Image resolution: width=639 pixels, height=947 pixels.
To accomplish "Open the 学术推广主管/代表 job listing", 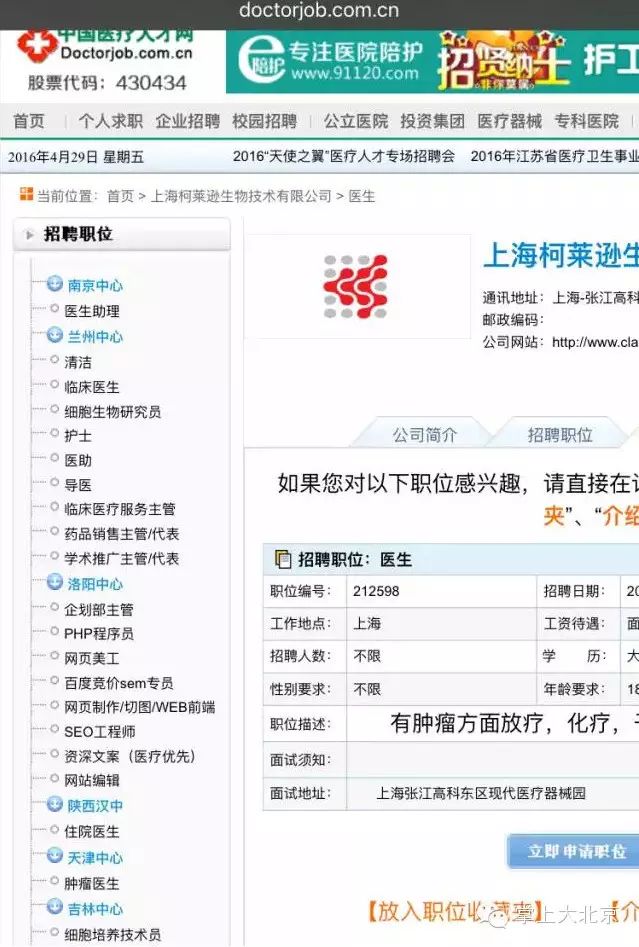I will point(121,559).
